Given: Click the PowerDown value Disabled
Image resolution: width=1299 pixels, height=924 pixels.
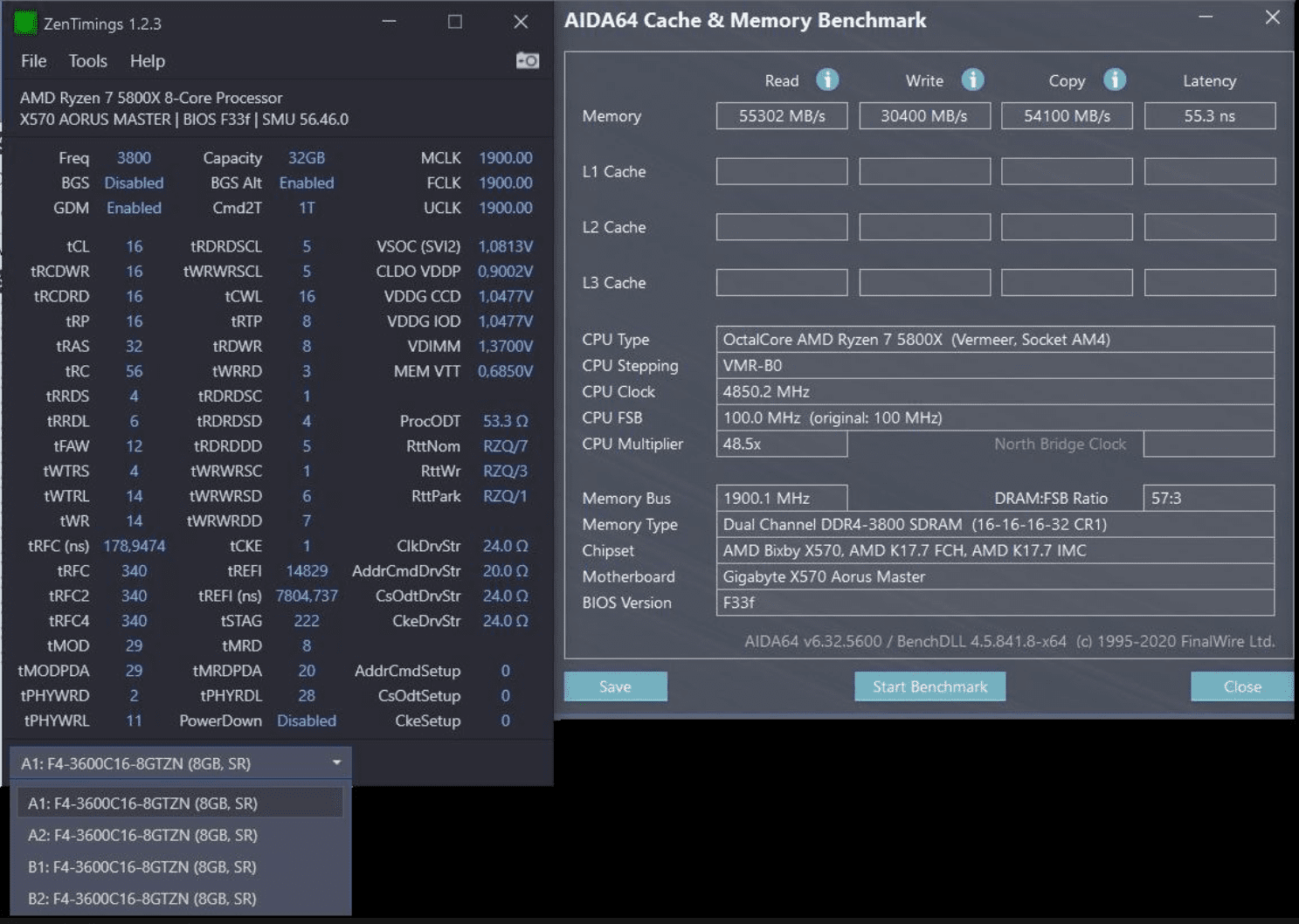Looking at the screenshot, I should pos(307,721).
